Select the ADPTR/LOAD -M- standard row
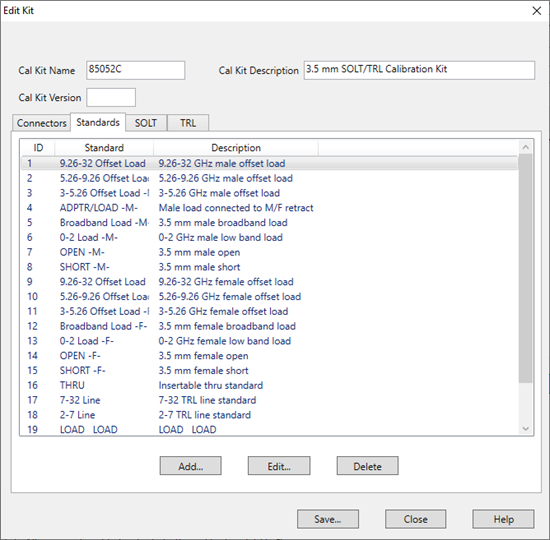 269,208
